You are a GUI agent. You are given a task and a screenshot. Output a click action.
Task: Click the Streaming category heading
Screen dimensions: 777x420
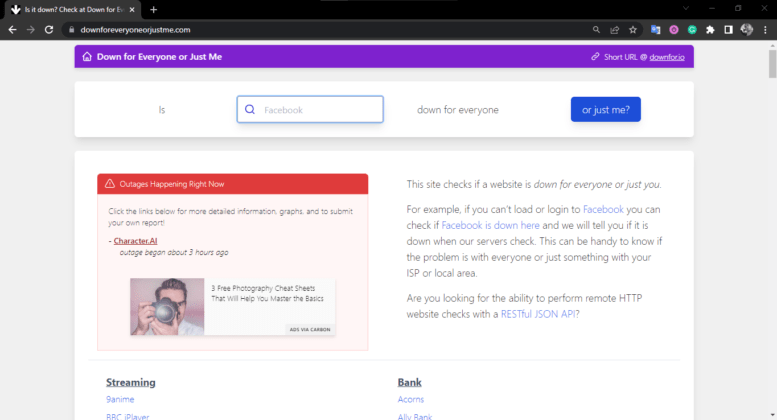coord(131,382)
